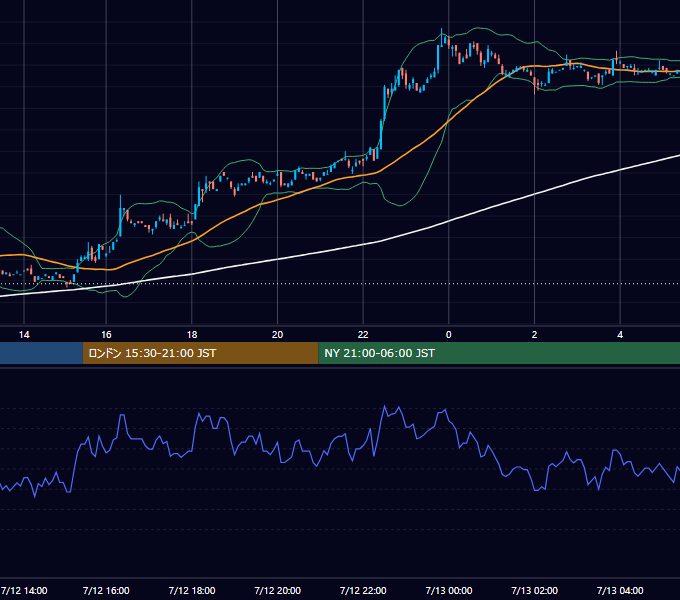The height and width of the screenshot is (600, 680).
Task: Click the 7/12 14:00 time label
Action: click(24, 590)
